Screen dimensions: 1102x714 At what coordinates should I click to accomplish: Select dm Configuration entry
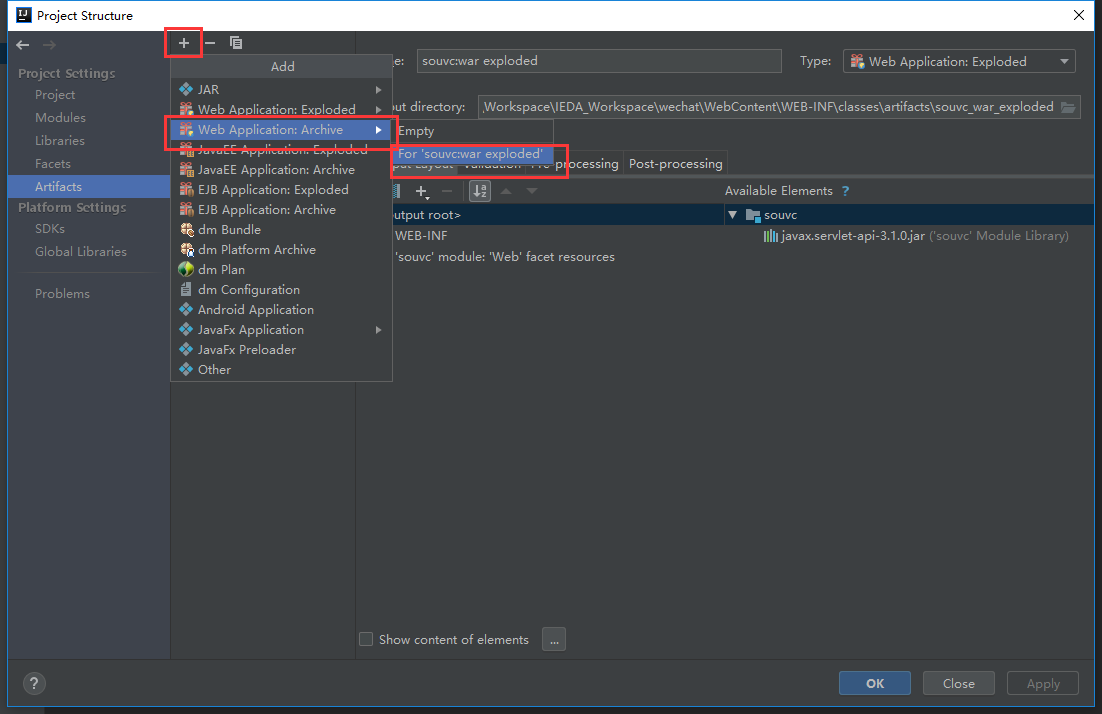[281, 290]
